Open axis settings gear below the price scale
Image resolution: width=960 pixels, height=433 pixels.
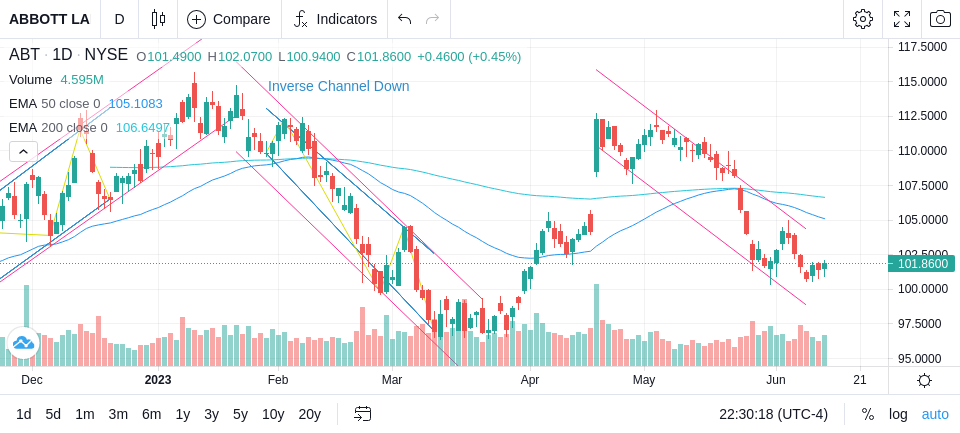click(x=924, y=380)
